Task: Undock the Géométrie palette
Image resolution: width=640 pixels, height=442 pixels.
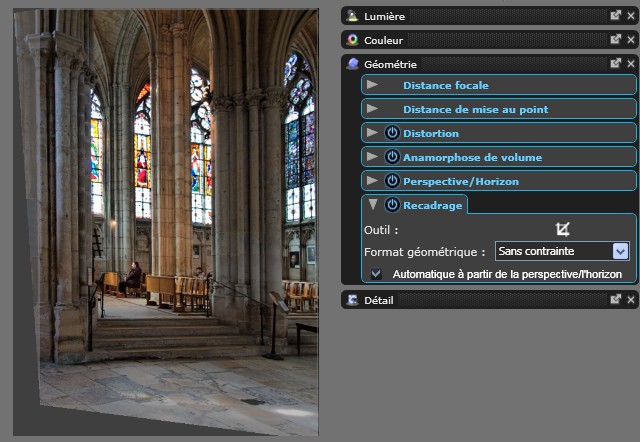Action: [616, 63]
